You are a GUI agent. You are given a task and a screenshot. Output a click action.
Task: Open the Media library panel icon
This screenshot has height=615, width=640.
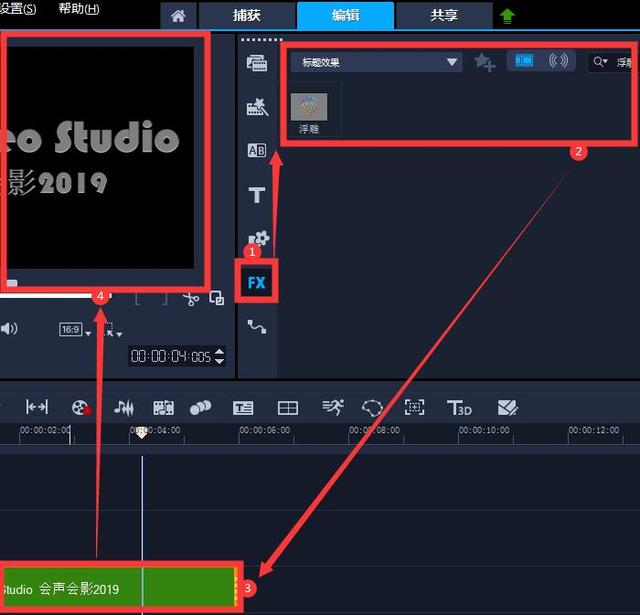click(x=257, y=63)
